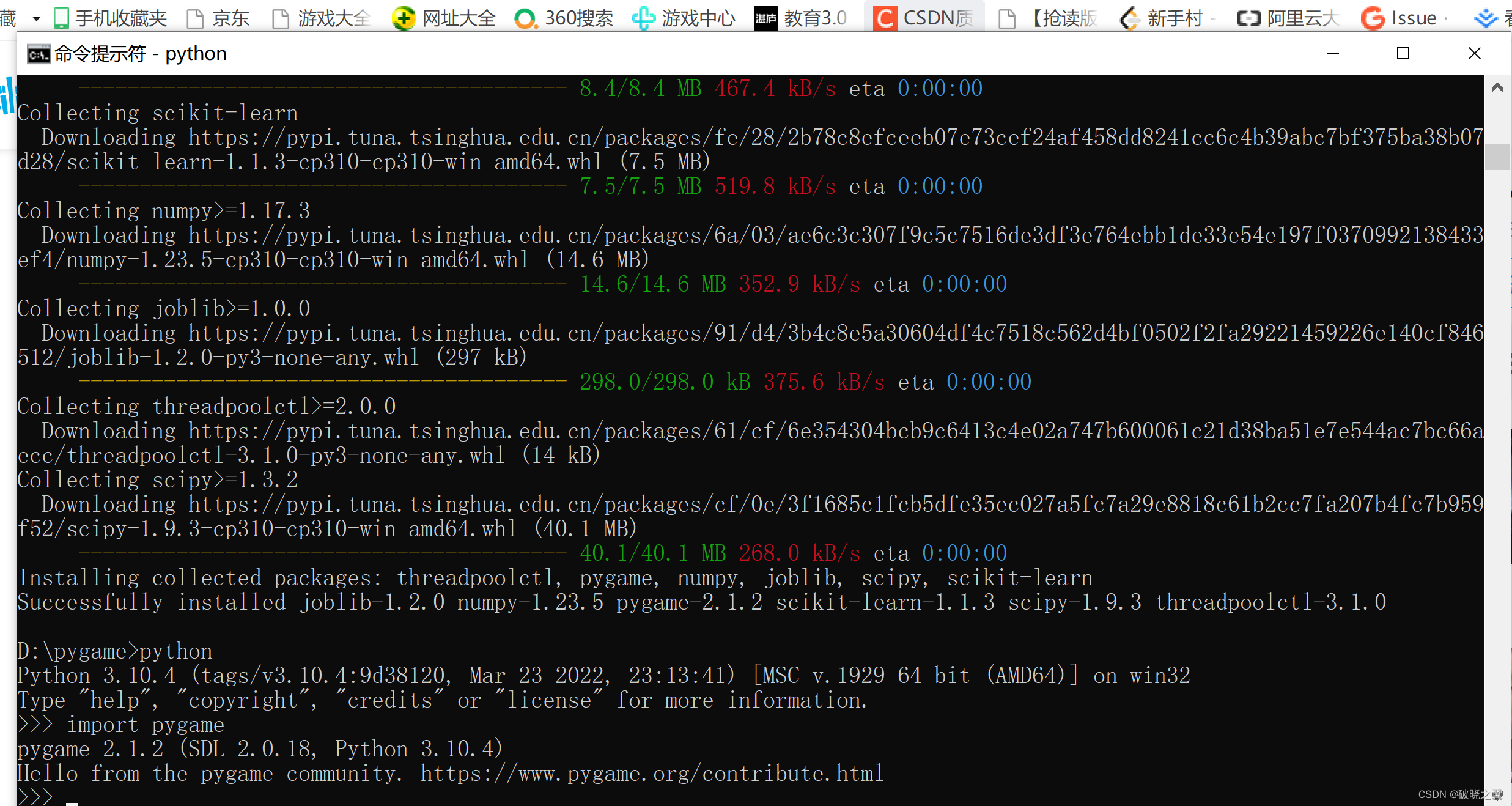Click the 7.5/7.5 MB scikit-learn progress text
Screen dimensions: 1512x806
point(641,187)
